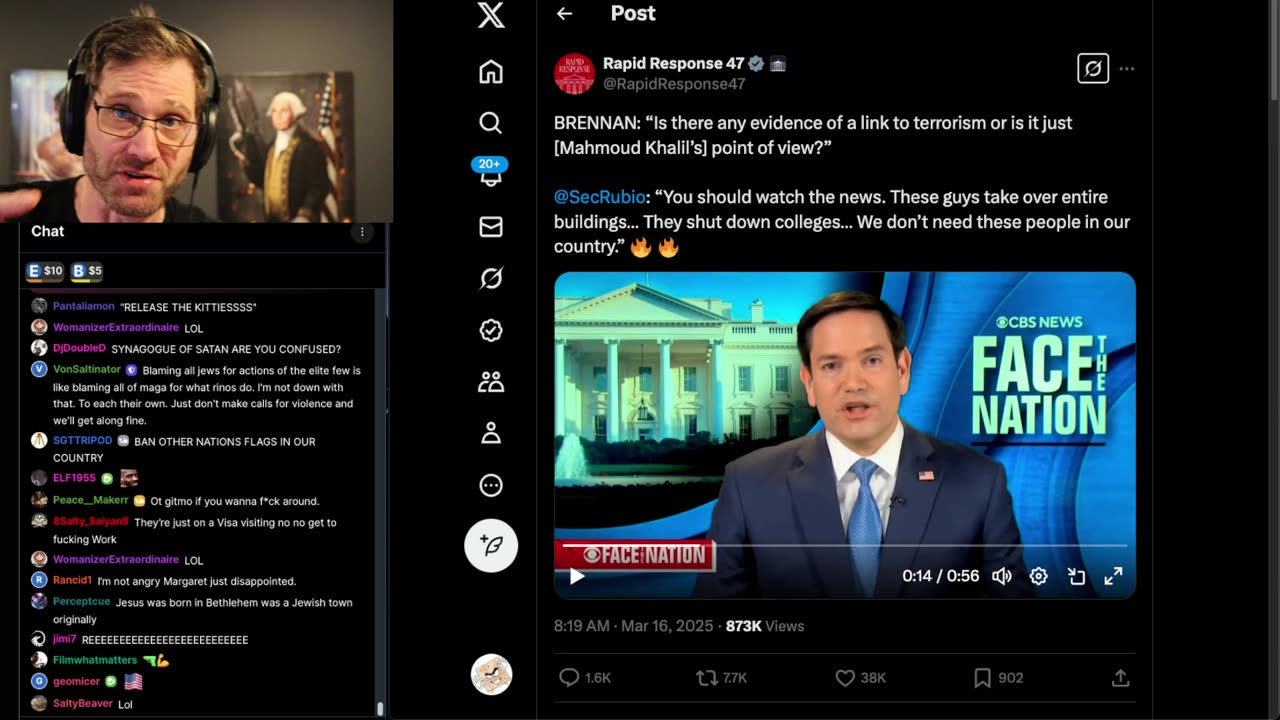Compose a new post with feather button
Image resolution: width=1280 pixels, height=720 pixels.
[491, 546]
